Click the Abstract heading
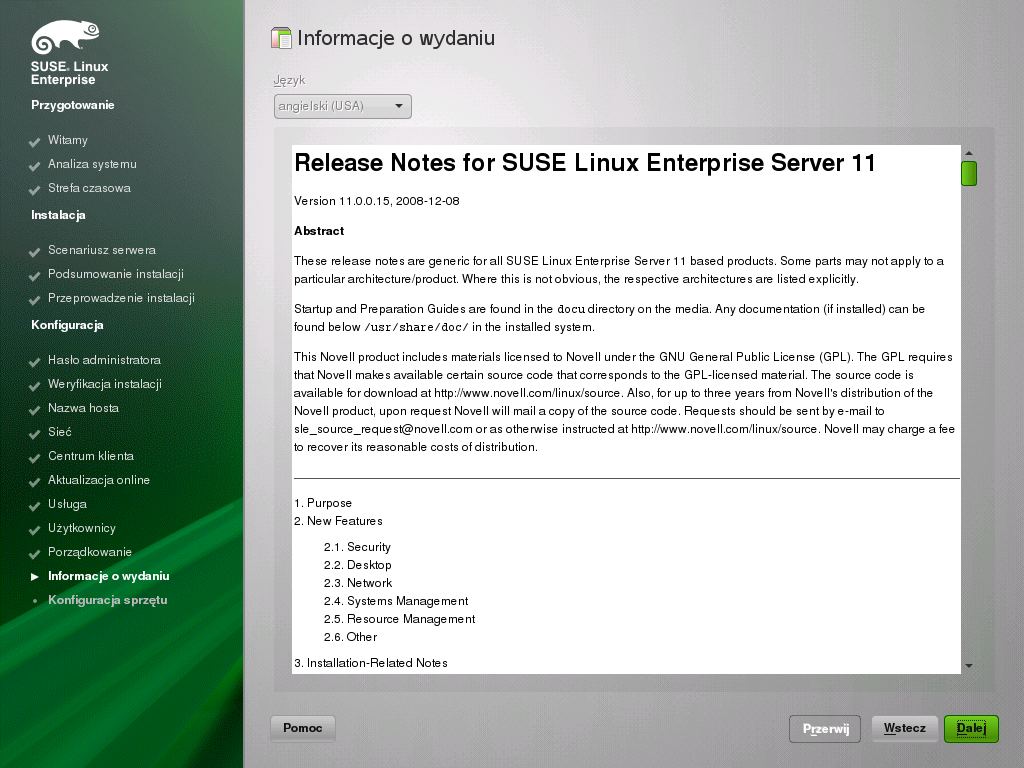This screenshot has height=768, width=1024. [x=319, y=231]
